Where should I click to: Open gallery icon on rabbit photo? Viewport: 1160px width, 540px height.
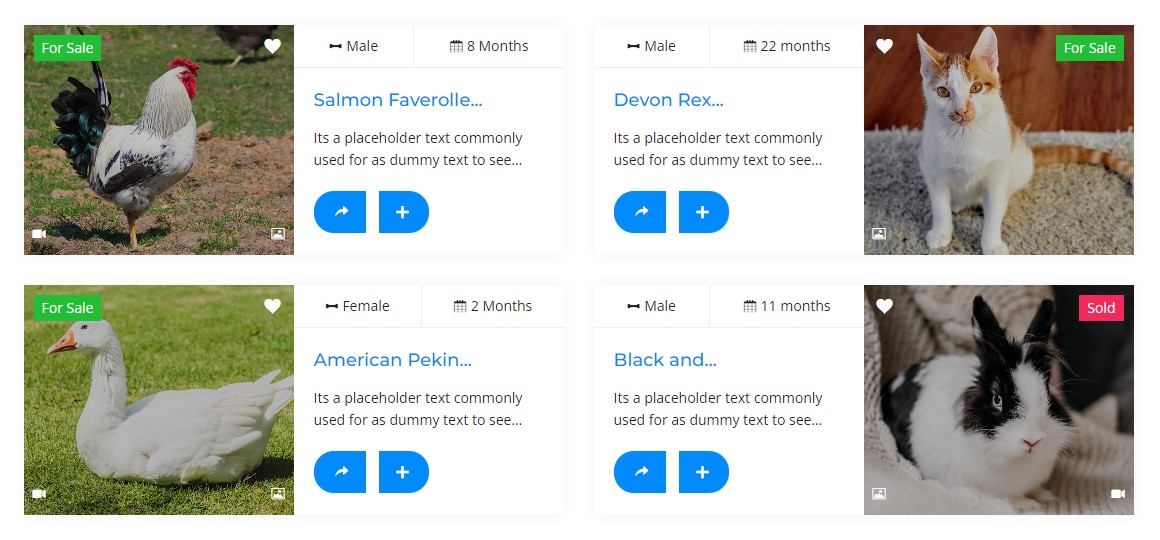tap(879, 494)
